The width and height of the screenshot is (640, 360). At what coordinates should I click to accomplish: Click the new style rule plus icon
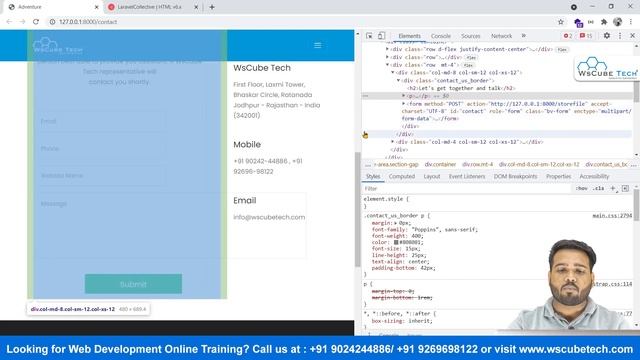coord(613,189)
